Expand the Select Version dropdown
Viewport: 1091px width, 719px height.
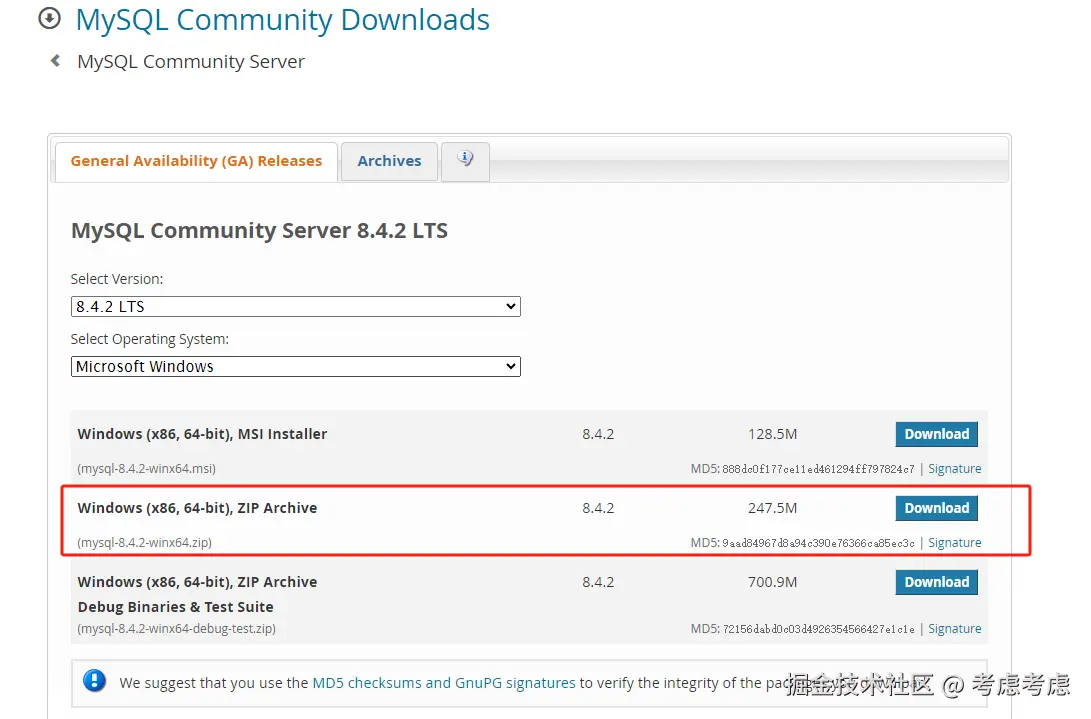[x=296, y=306]
